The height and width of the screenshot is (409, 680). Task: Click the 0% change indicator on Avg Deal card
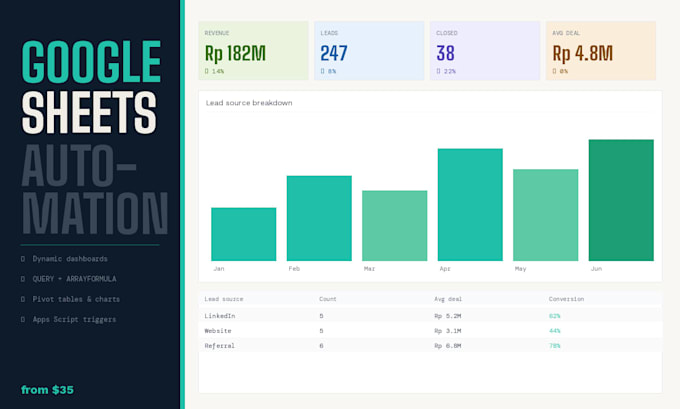[560, 71]
